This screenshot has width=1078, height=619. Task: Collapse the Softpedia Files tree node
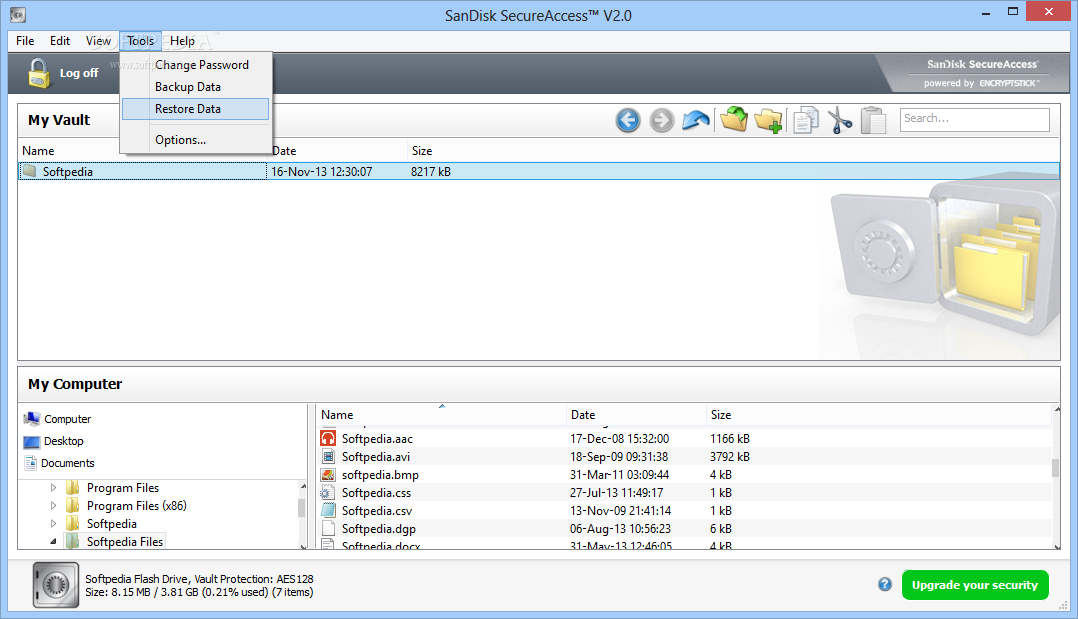point(54,542)
